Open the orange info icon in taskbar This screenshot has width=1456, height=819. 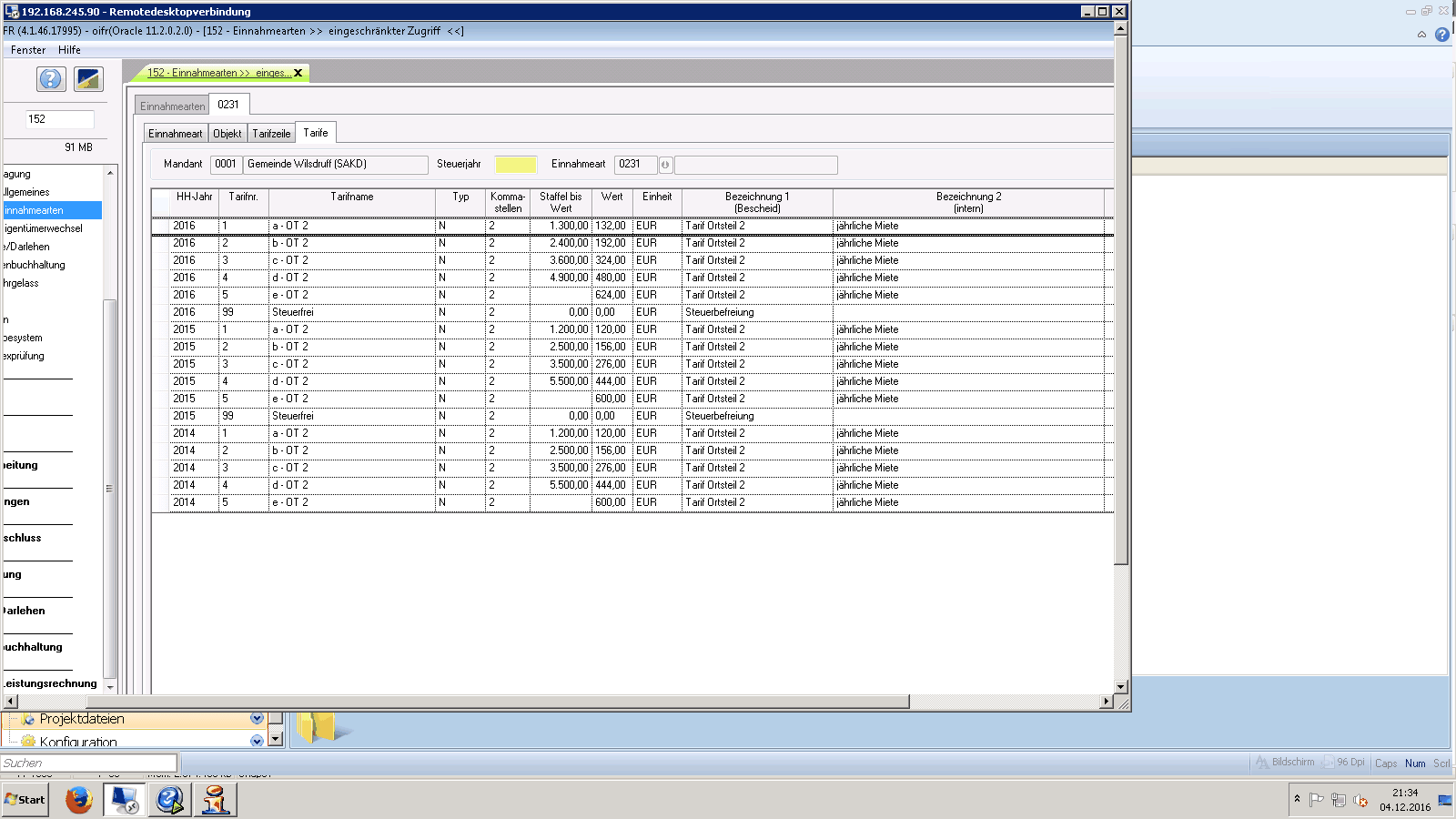click(216, 800)
